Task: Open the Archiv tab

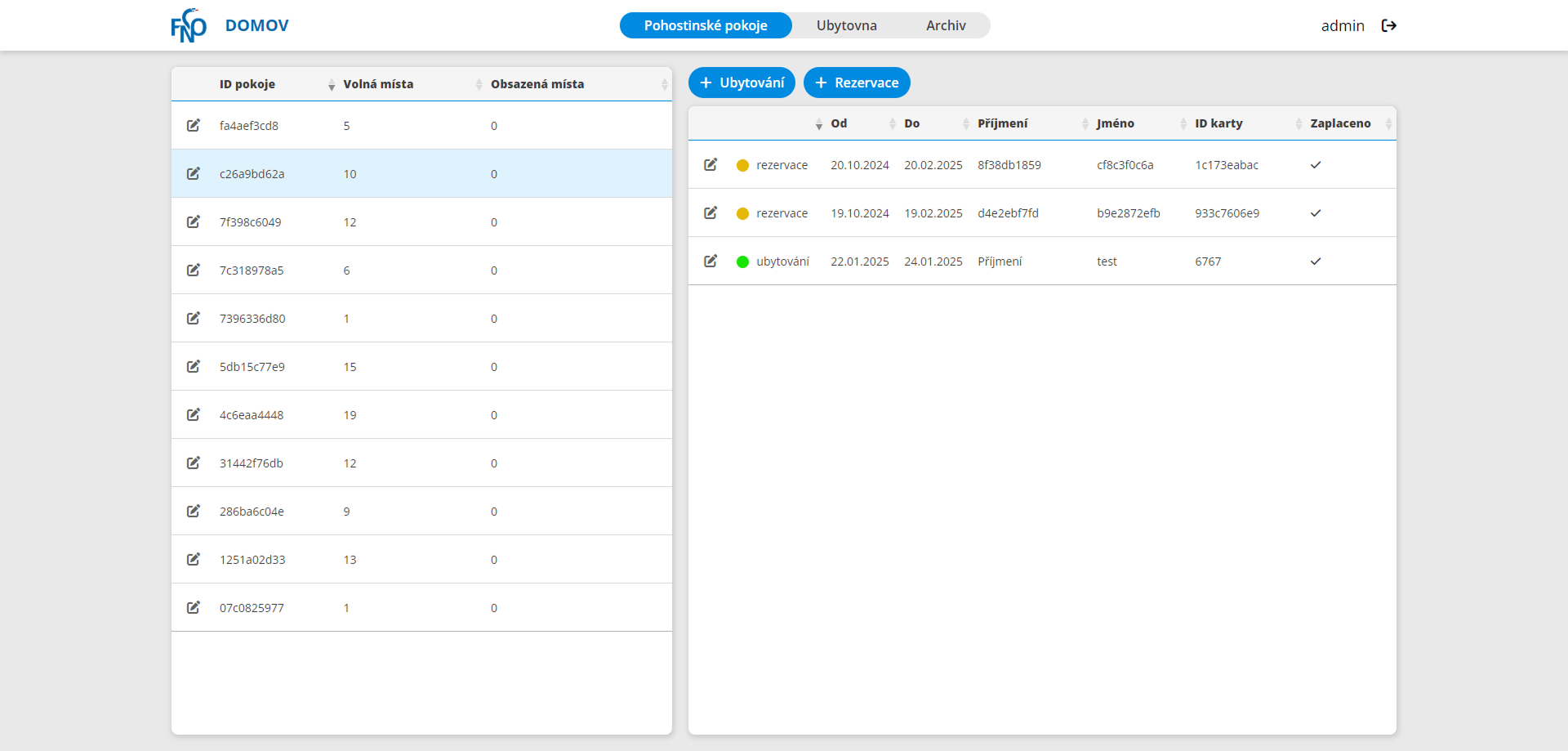Action: pos(945,25)
